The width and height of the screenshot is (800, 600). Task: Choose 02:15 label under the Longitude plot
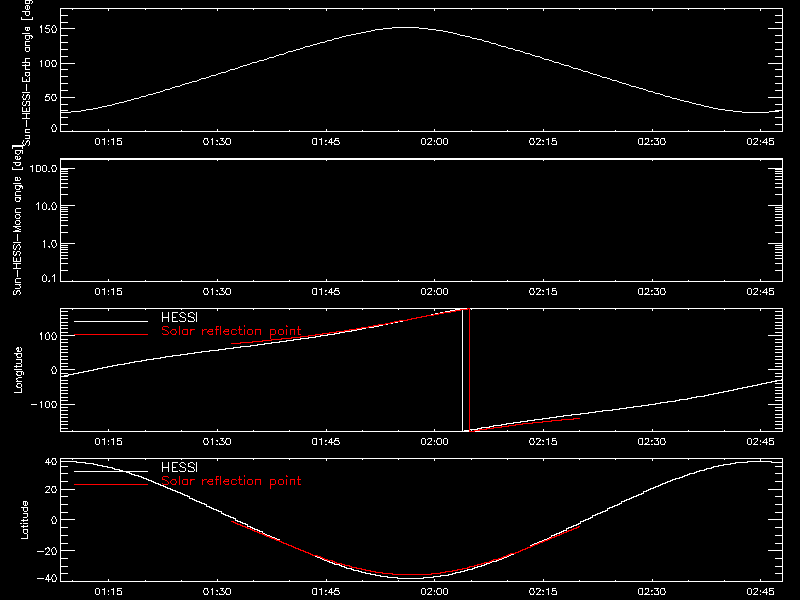coord(543,442)
